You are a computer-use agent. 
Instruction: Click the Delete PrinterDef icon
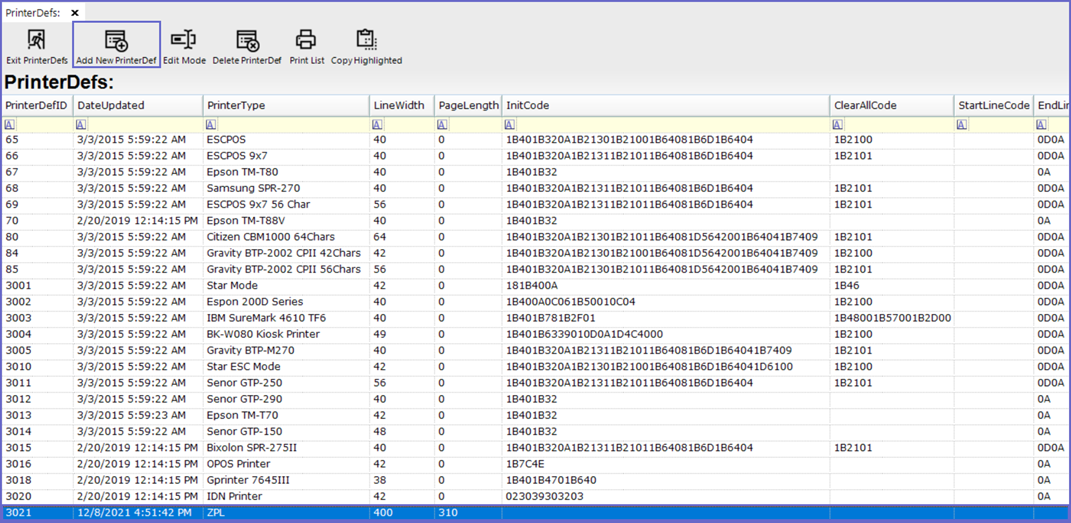(247, 41)
